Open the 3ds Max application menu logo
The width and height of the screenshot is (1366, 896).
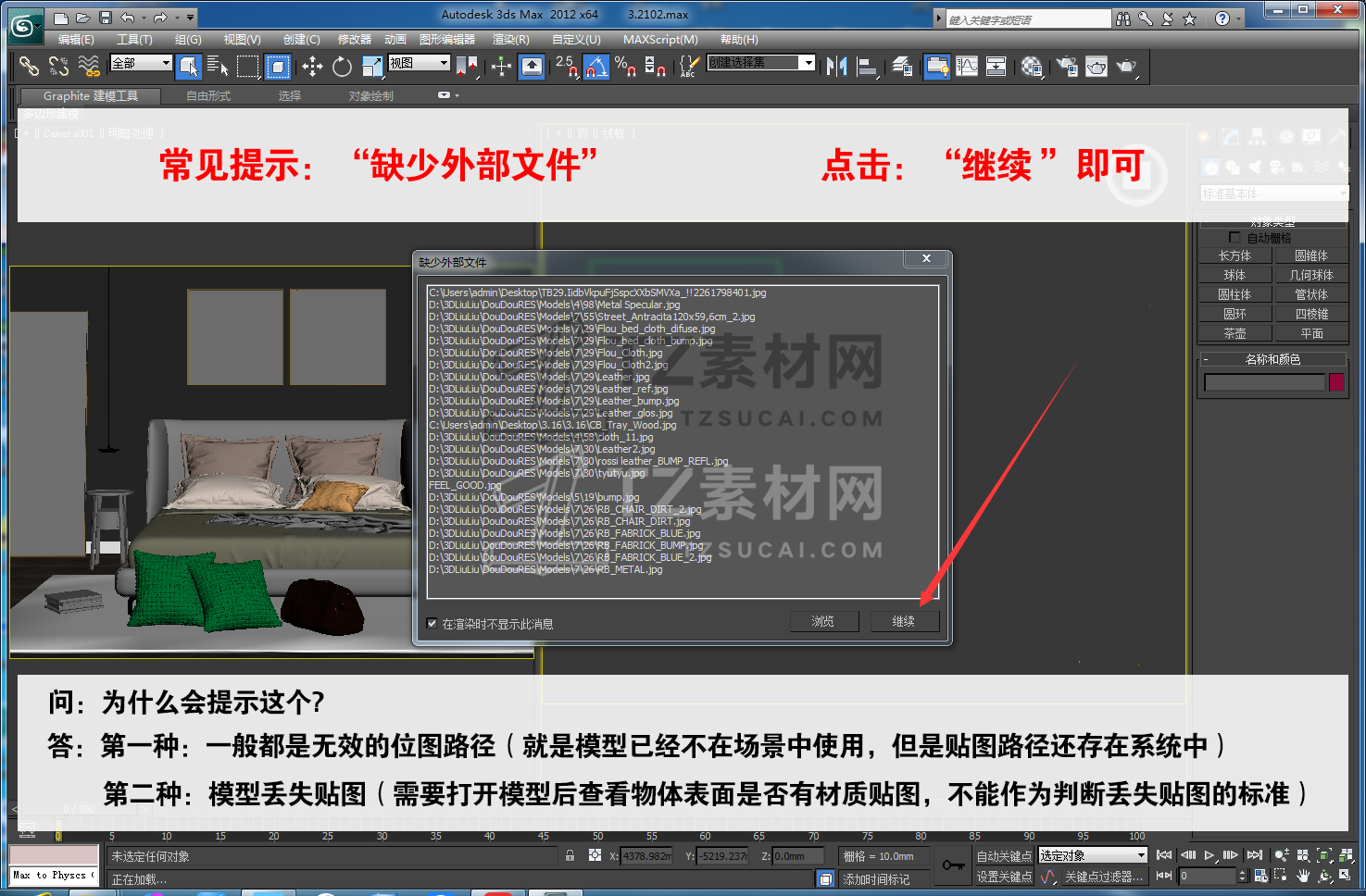[25, 26]
